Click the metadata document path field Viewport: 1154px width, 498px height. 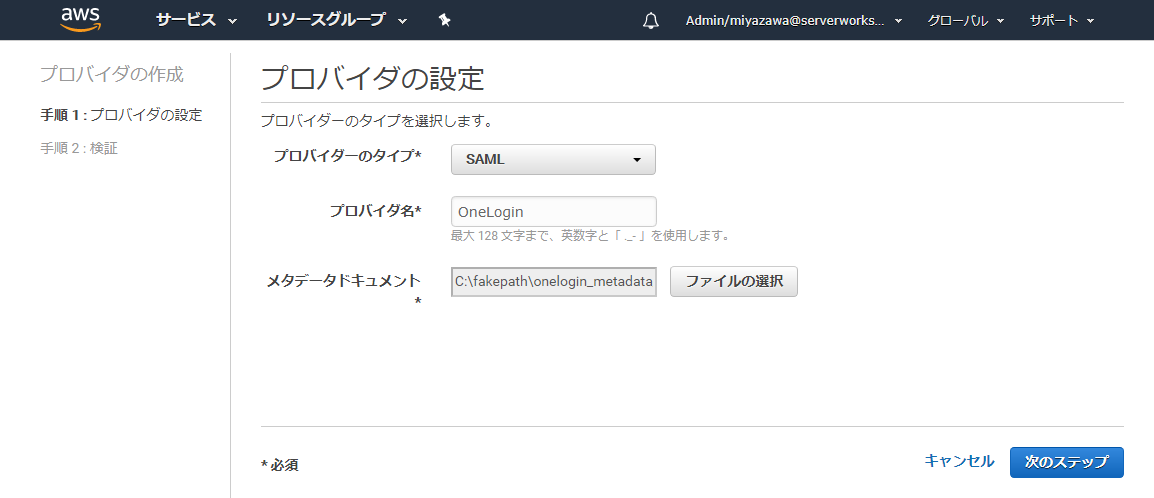pos(553,282)
